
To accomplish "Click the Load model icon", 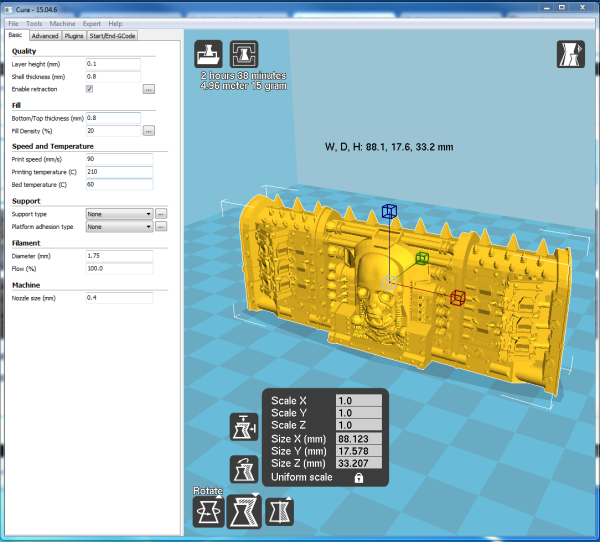I will tap(208, 54).
